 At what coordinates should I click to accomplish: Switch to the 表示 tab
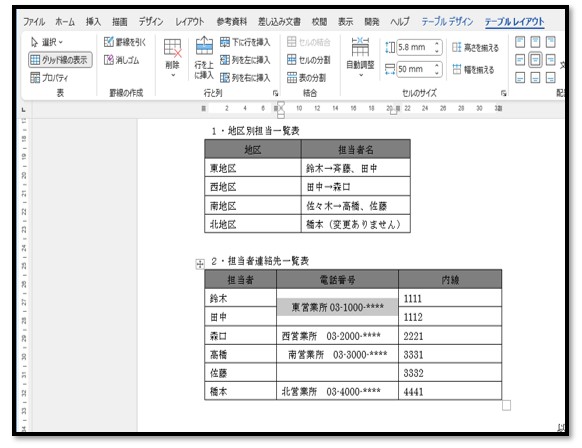coord(346,22)
